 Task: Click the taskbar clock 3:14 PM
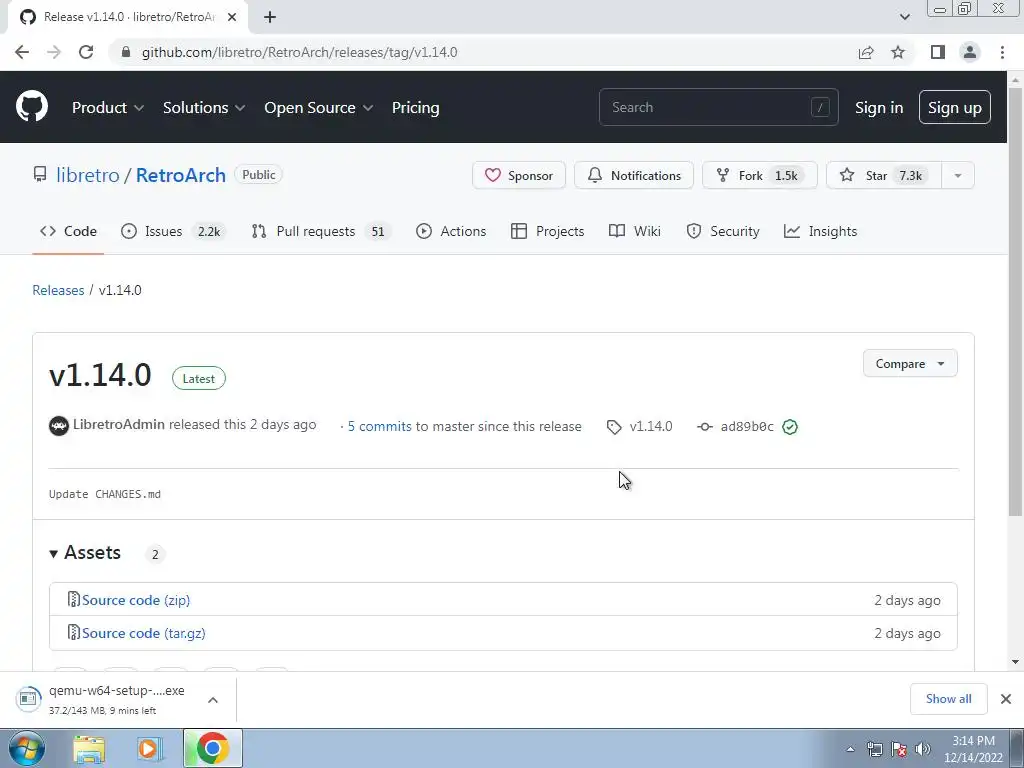(x=973, y=749)
